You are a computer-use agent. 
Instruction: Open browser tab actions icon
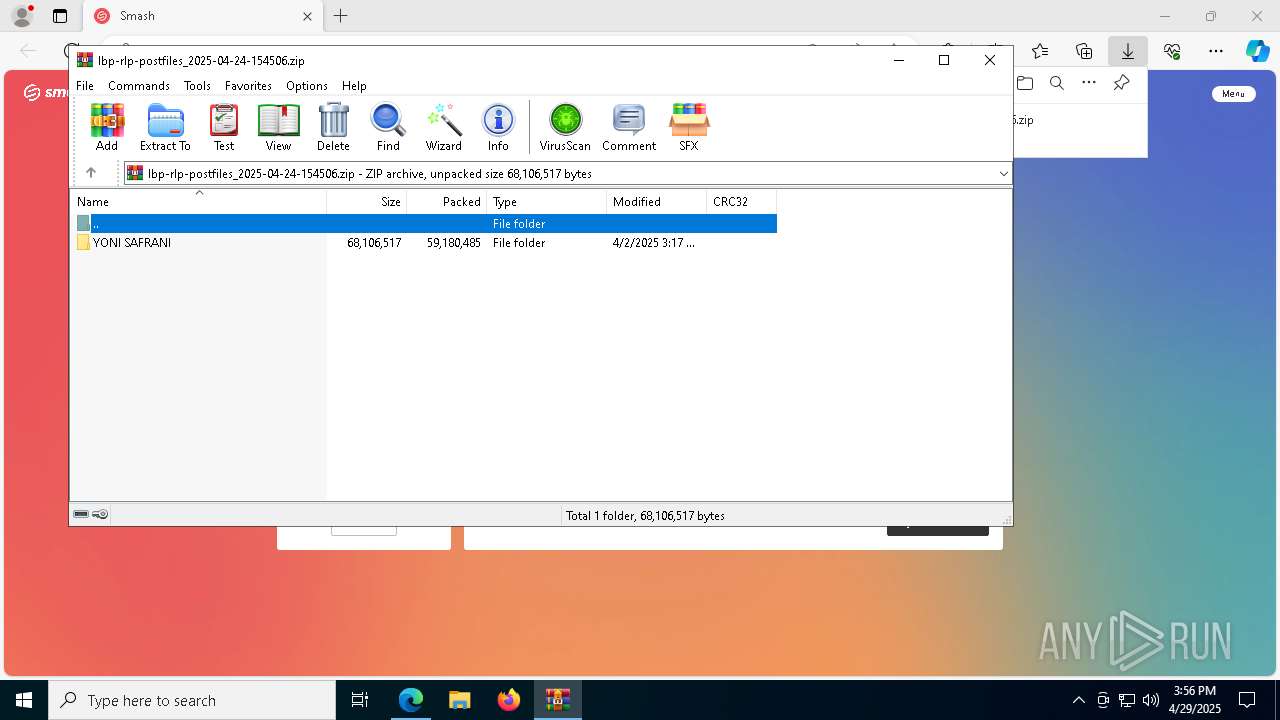pos(60,16)
